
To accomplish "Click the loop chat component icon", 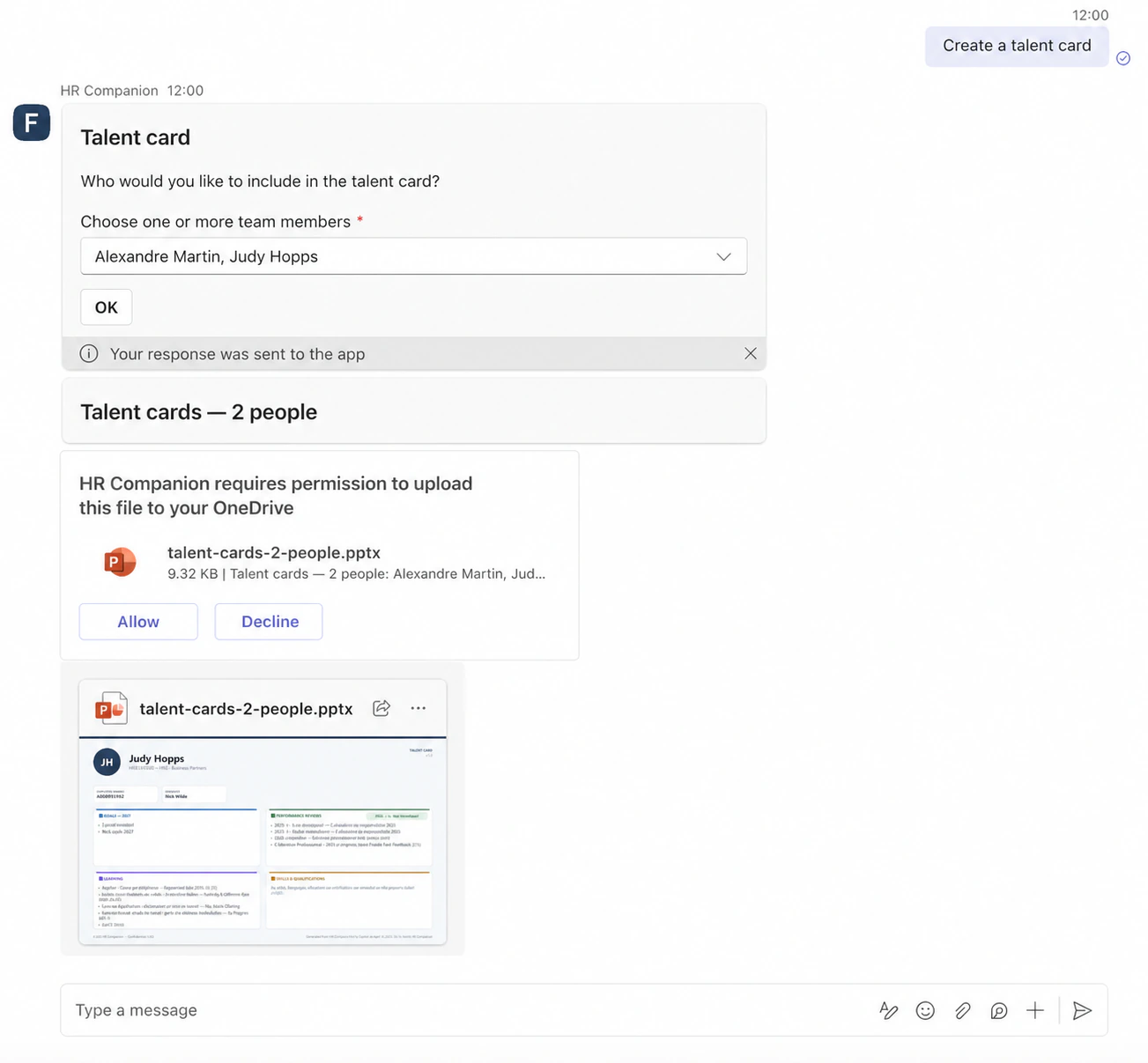I will pyautogui.click(x=998, y=1010).
